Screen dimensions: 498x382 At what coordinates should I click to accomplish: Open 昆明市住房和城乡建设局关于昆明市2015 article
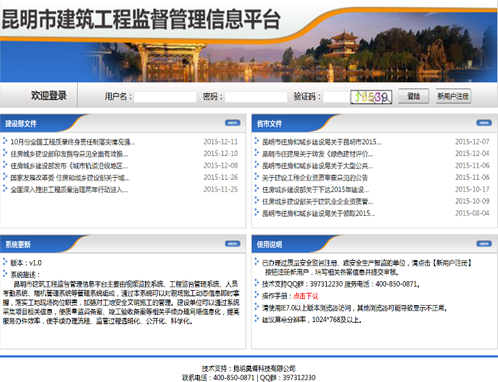tap(322, 142)
